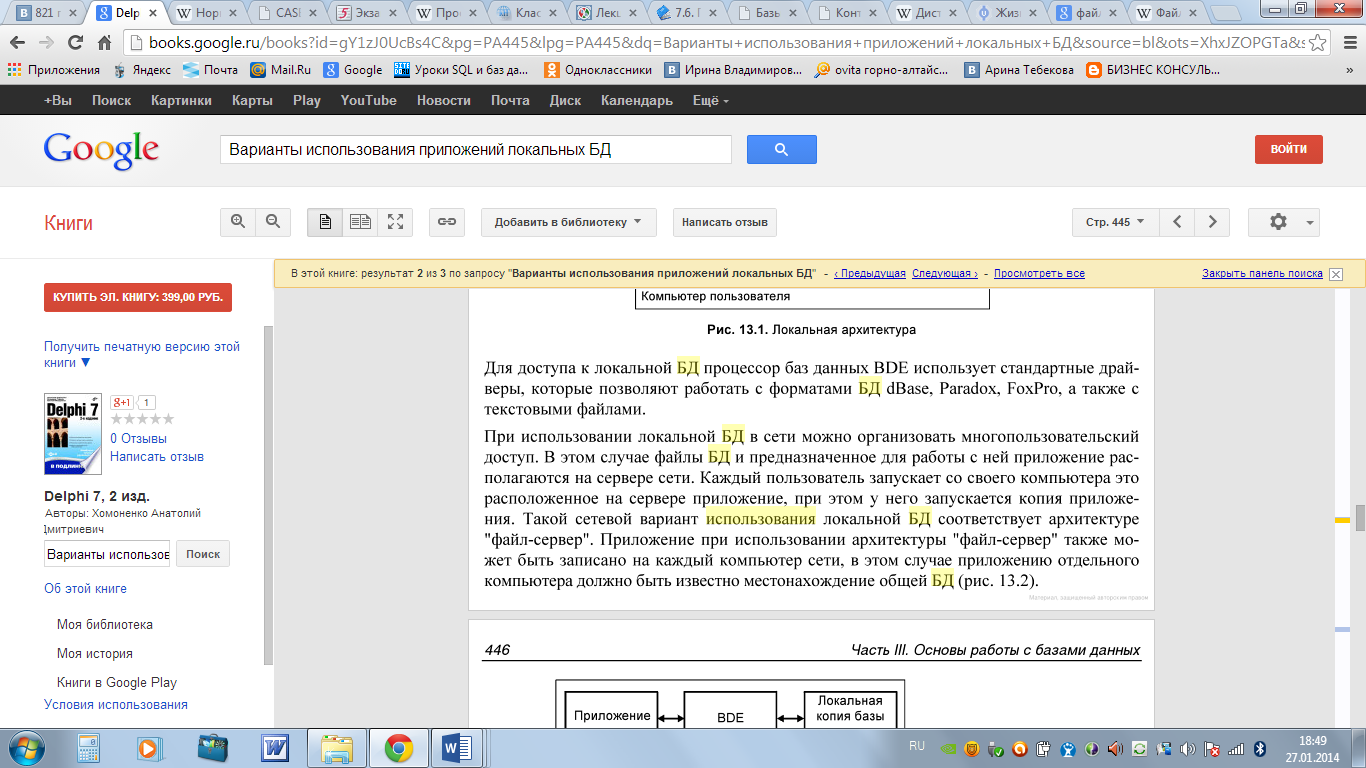Click the bookmark star icon in address bar
Image resolution: width=1366 pixels, height=768 pixels.
pos(1318,43)
